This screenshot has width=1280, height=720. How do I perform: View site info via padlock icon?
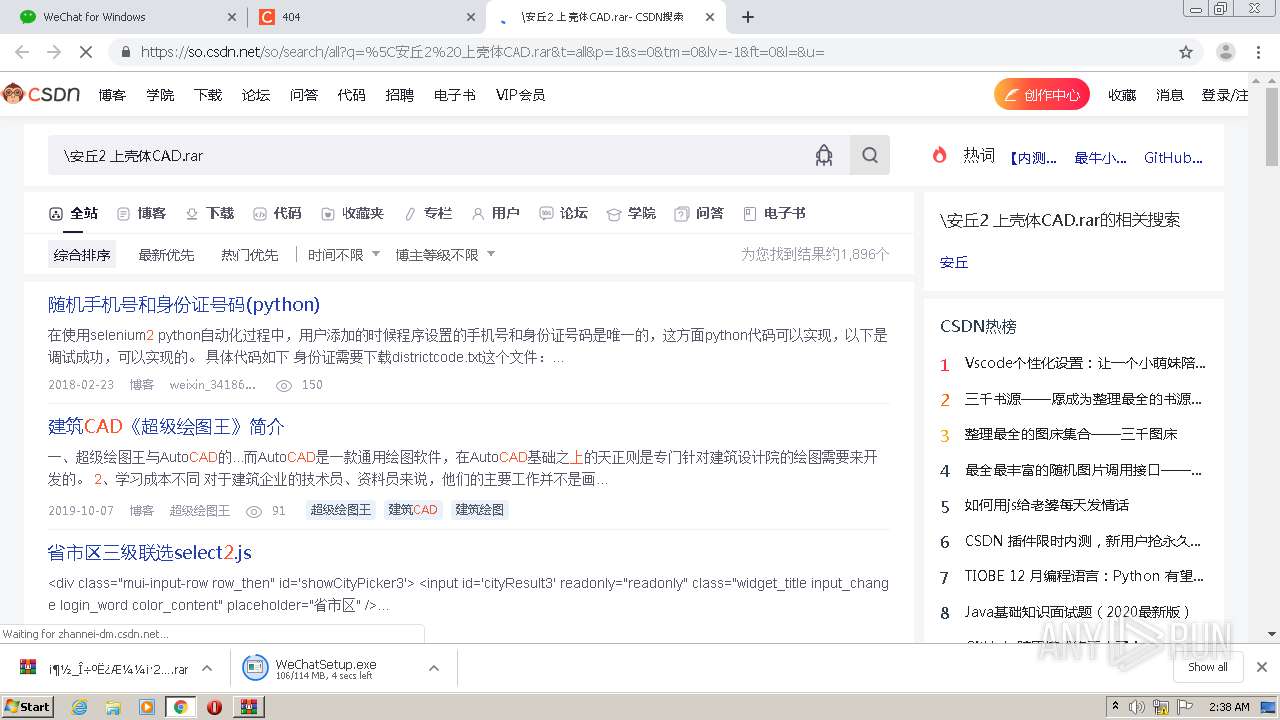coord(125,52)
